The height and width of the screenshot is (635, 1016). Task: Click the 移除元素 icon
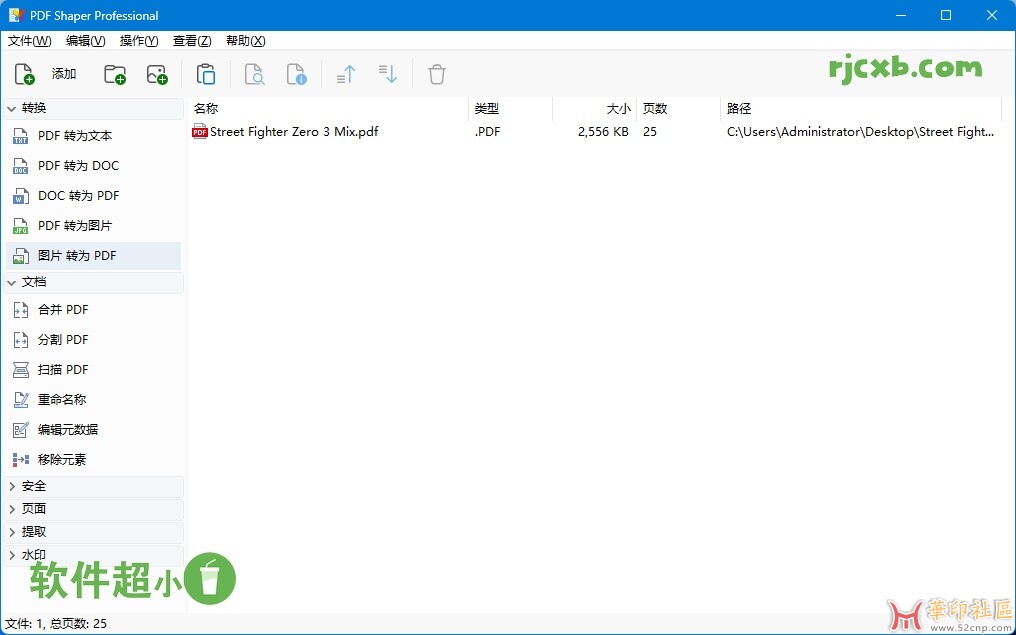pos(21,459)
